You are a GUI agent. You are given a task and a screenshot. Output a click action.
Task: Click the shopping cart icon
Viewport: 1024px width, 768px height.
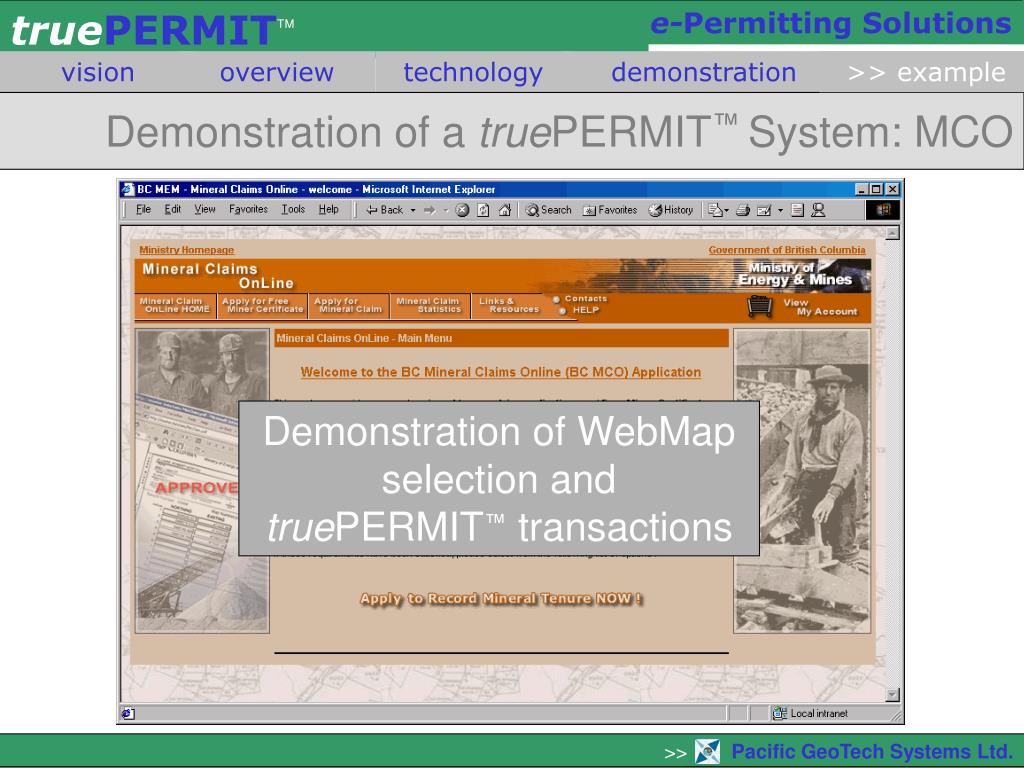[x=760, y=306]
